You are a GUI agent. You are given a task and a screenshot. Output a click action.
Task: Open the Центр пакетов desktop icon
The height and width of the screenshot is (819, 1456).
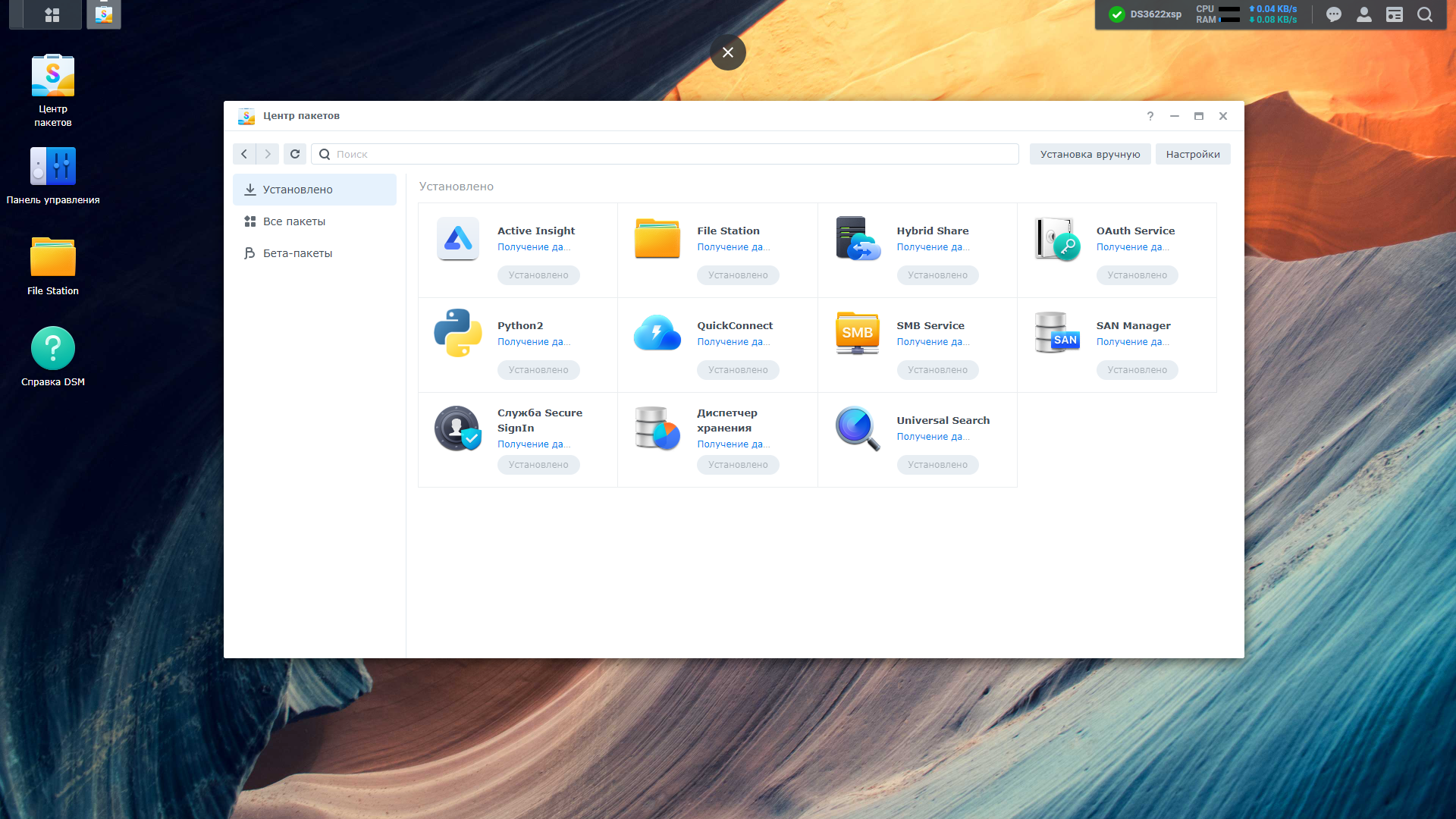point(53,90)
